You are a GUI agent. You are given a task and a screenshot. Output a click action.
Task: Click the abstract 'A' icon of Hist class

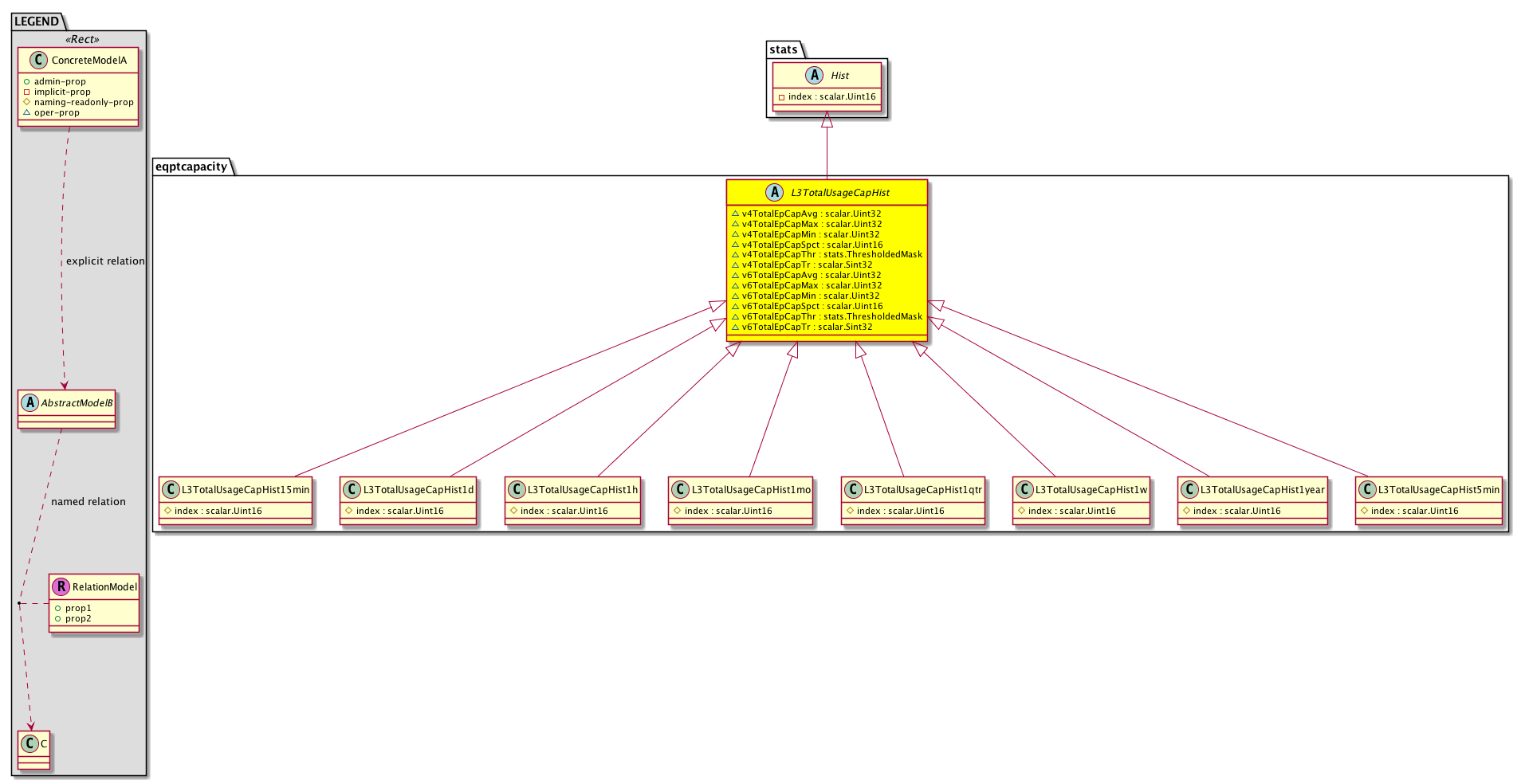click(814, 76)
